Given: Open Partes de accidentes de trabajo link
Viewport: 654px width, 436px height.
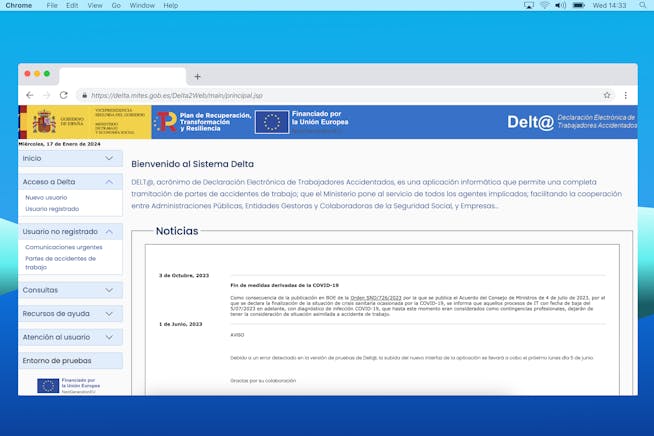Looking at the screenshot, I should [x=60, y=263].
